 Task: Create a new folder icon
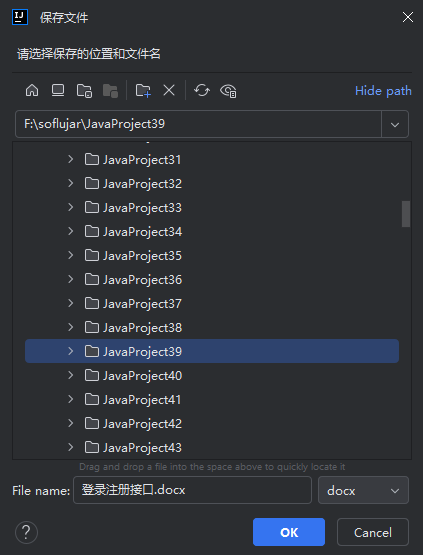[143, 91]
